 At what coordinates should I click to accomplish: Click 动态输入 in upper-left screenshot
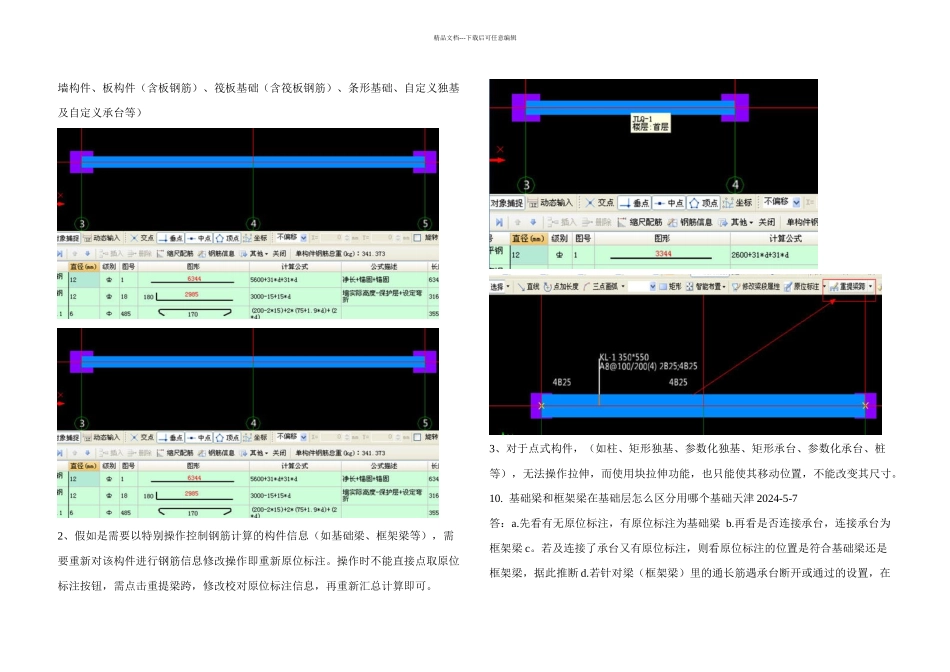(101, 238)
